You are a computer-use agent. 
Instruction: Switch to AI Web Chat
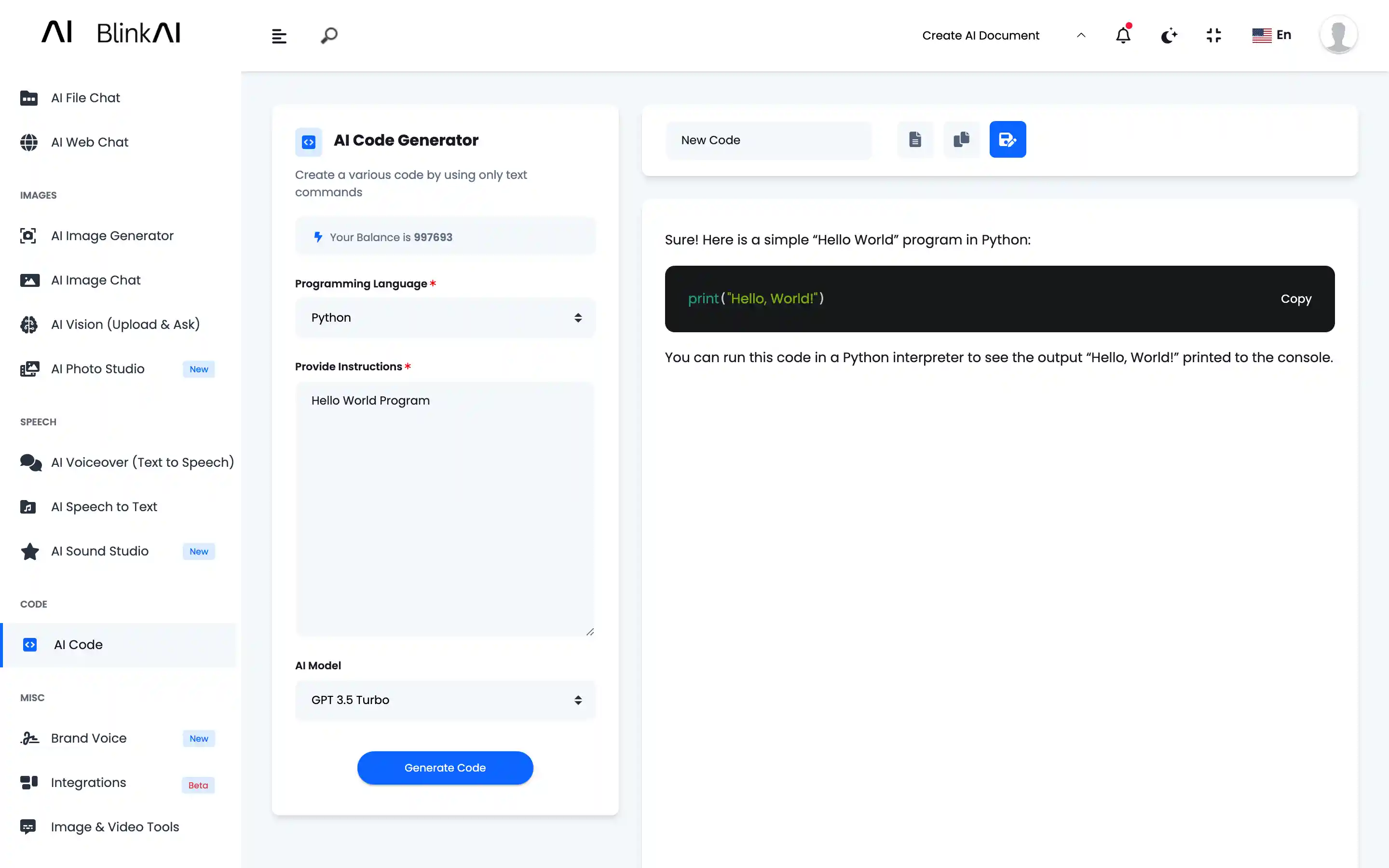tap(90, 142)
